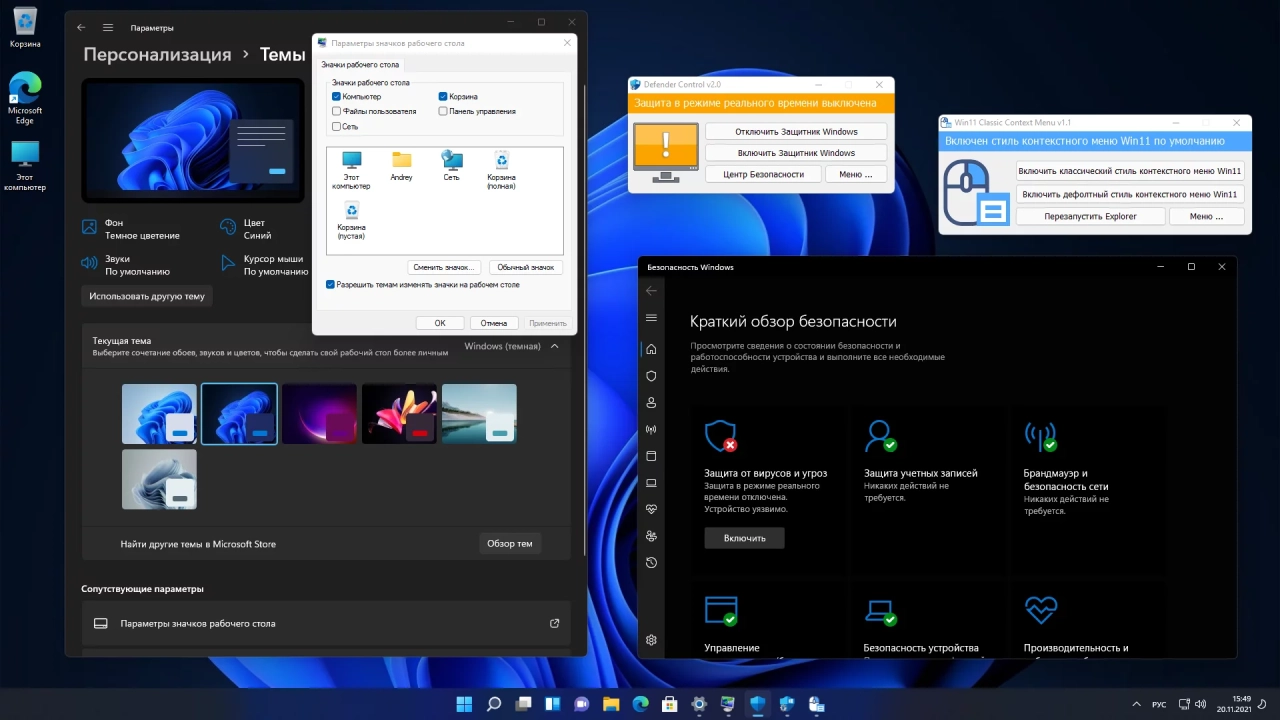
Task: Open 'Фон' background setting
Action: pos(130,229)
